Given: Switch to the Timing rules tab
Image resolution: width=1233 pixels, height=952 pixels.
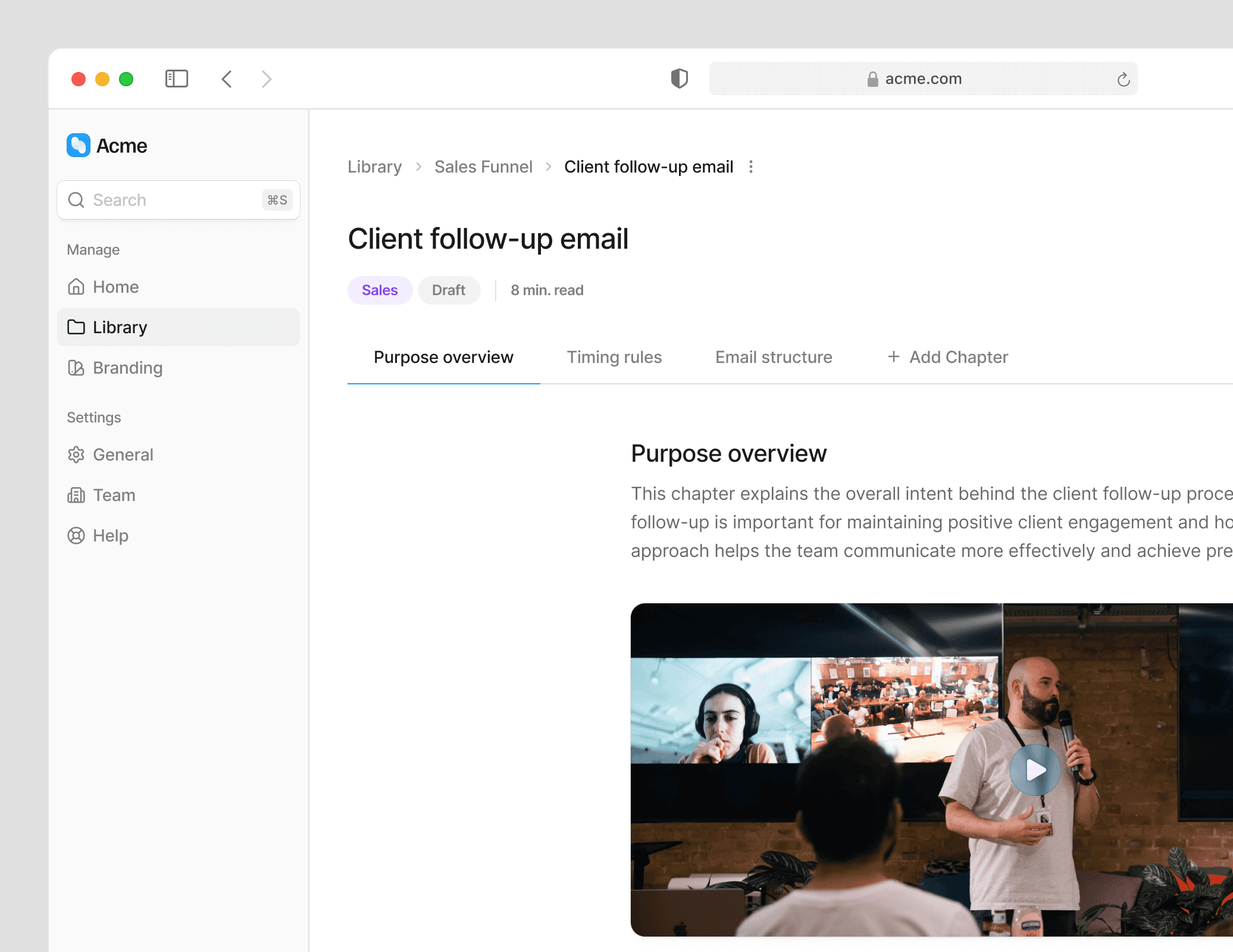Looking at the screenshot, I should coord(614,357).
